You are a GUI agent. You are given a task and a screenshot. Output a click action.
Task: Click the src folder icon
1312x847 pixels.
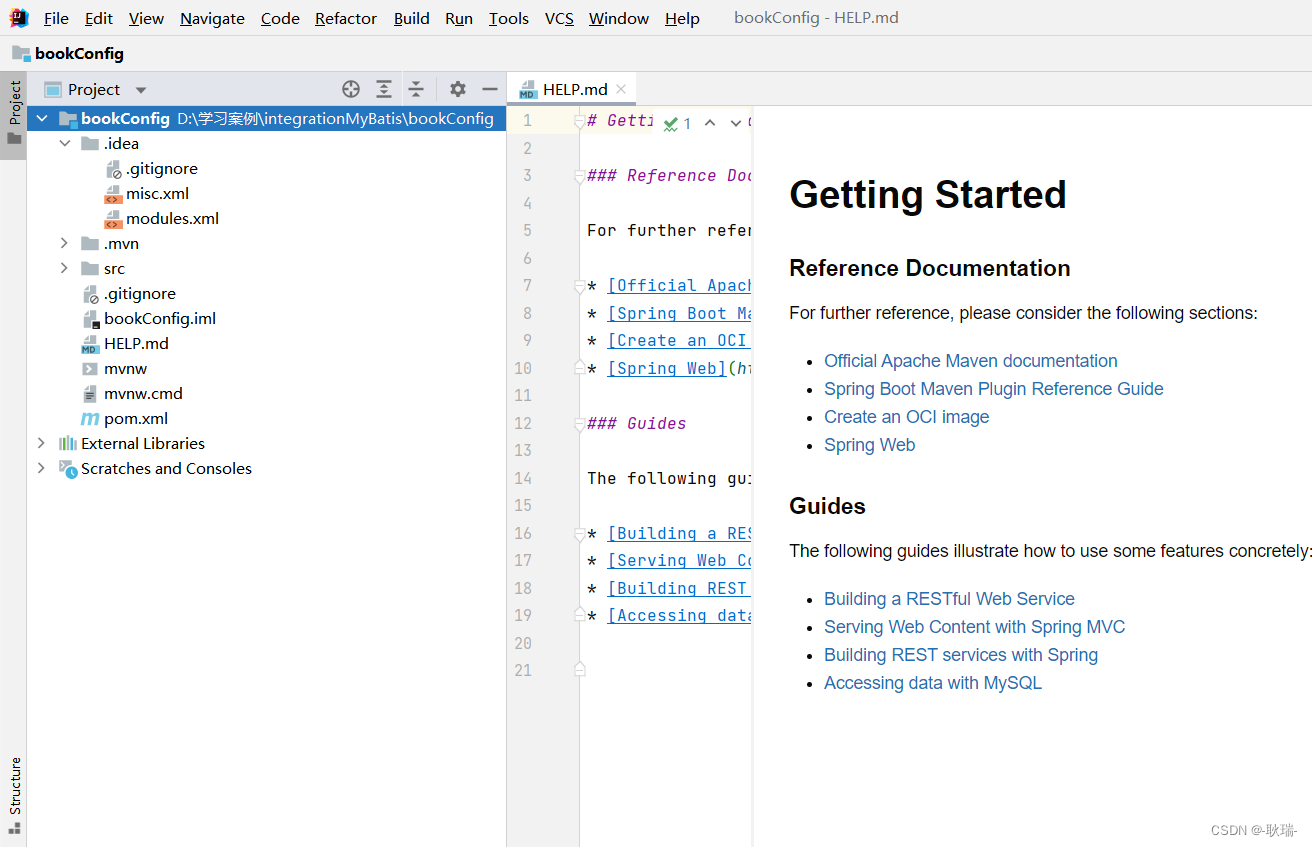pyautogui.click(x=90, y=269)
